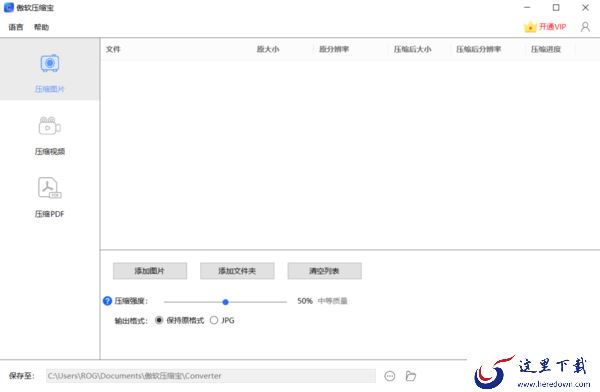The width and height of the screenshot is (600, 392).
Task: Open the browse path ellipsis icon
Action: pyautogui.click(x=390, y=376)
